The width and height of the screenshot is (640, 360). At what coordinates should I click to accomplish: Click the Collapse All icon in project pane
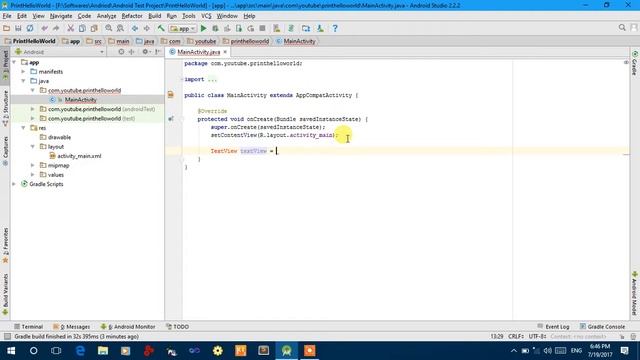(131, 52)
